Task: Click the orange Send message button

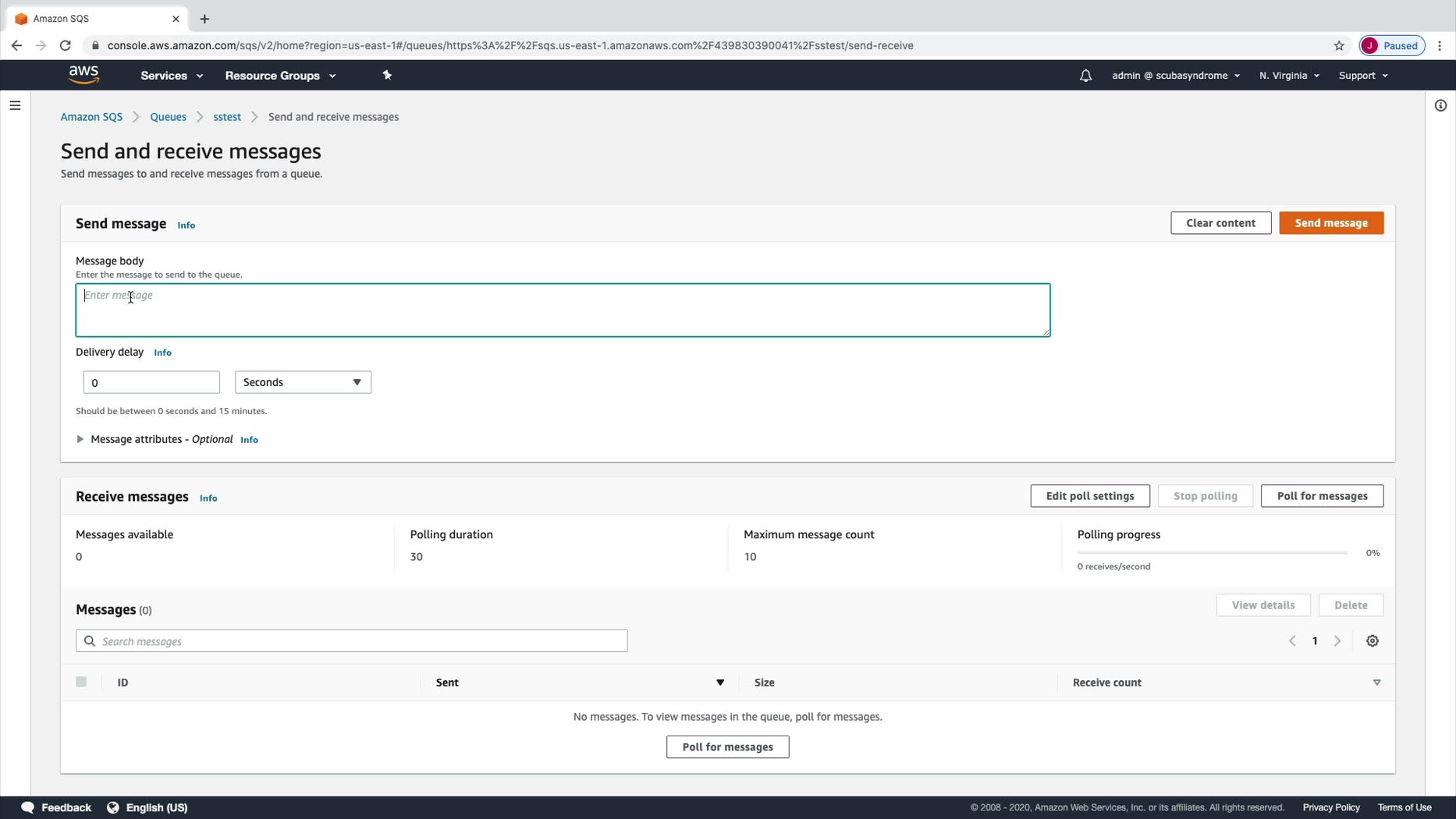Action: 1331,223
